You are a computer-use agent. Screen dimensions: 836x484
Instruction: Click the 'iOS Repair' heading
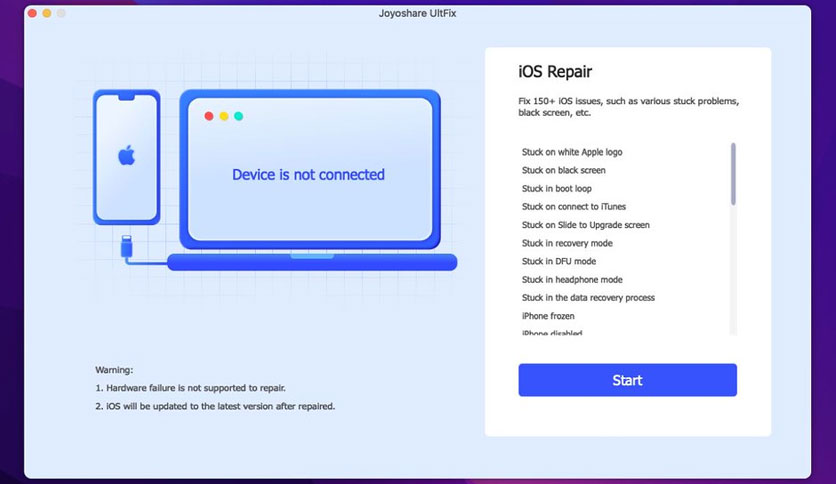(x=555, y=71)
